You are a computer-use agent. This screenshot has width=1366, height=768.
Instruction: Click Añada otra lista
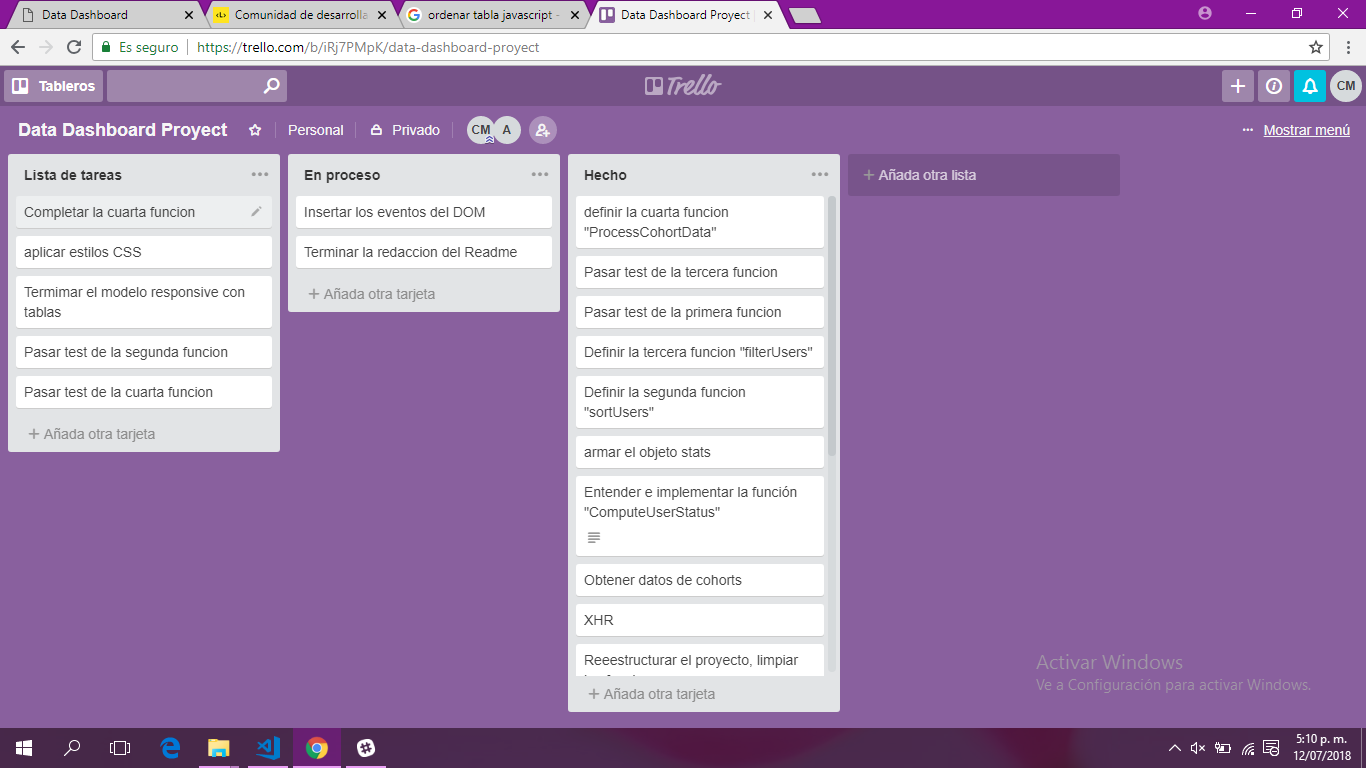(x=984, y=175)
